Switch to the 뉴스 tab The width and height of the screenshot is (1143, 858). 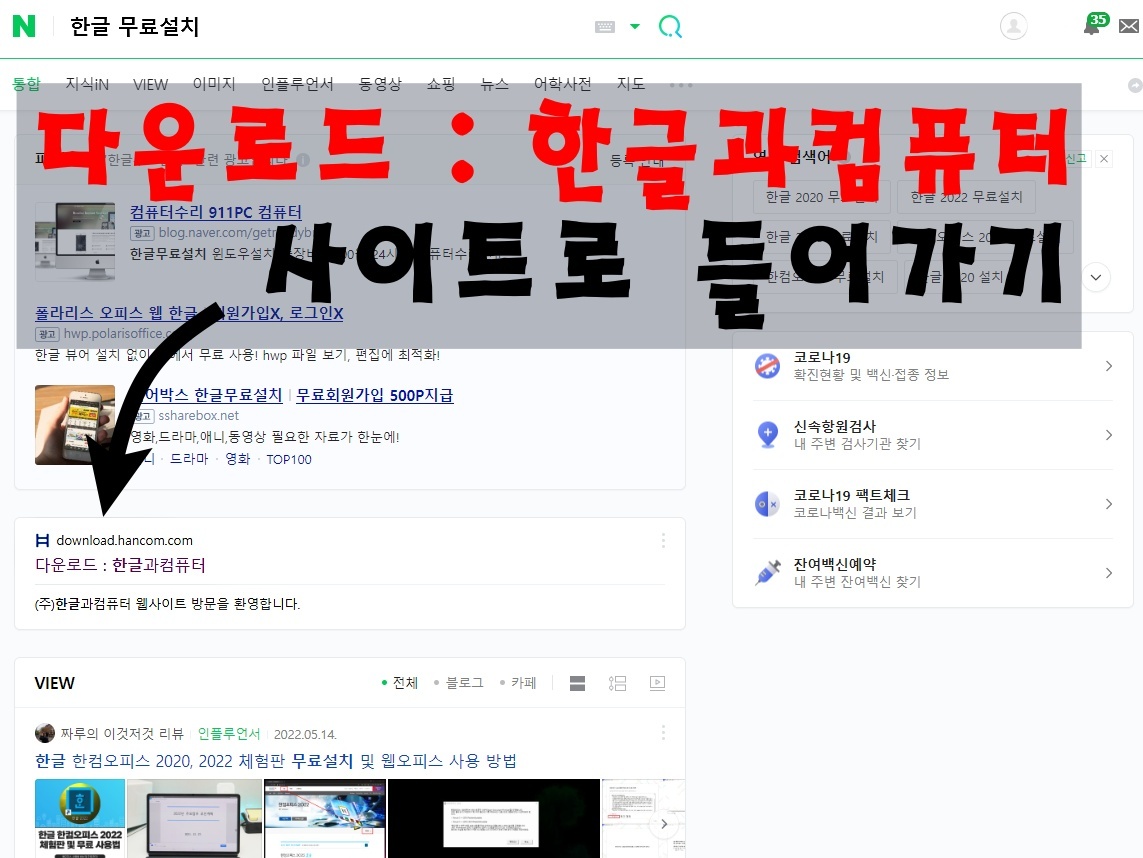point(494,84)
